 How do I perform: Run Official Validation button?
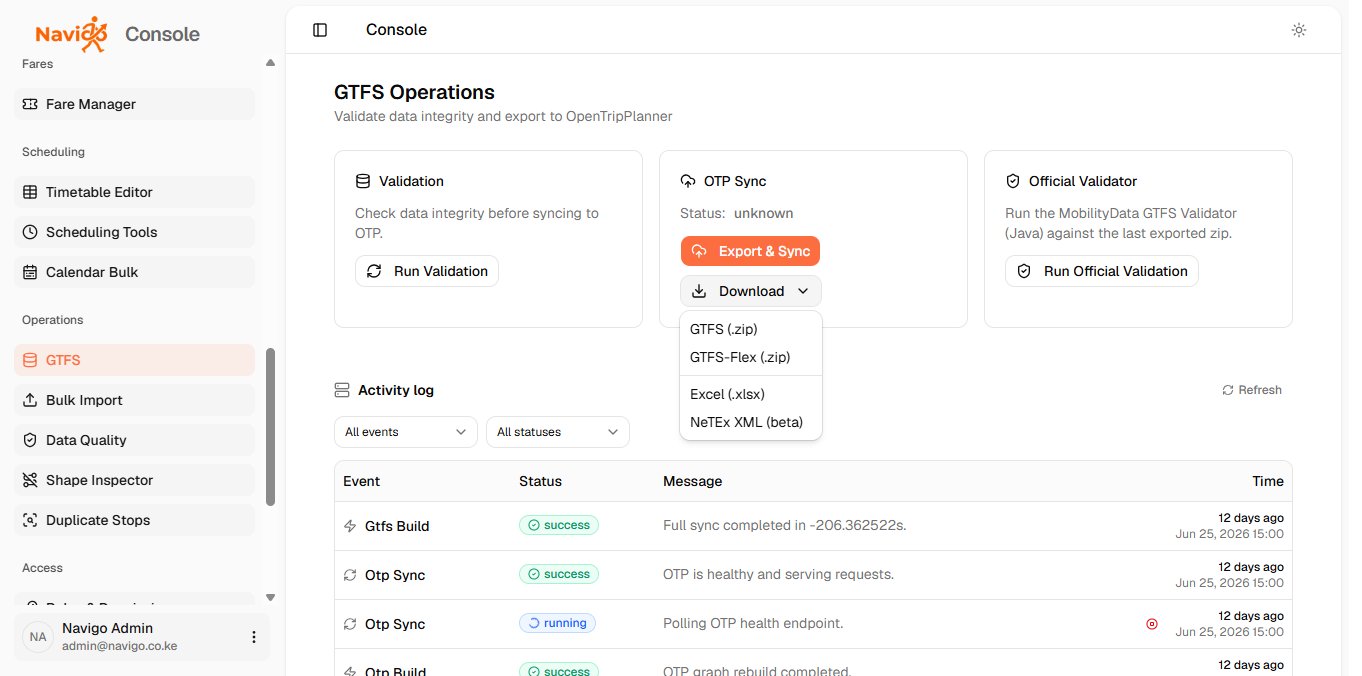[x=1102, y=271]
